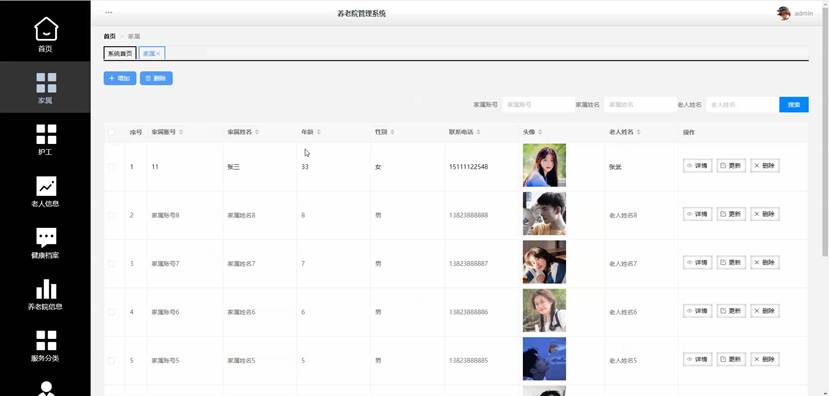Open the 服务分类 grid icon in sidebar
829x396 pixels.
tap(46, 341)
